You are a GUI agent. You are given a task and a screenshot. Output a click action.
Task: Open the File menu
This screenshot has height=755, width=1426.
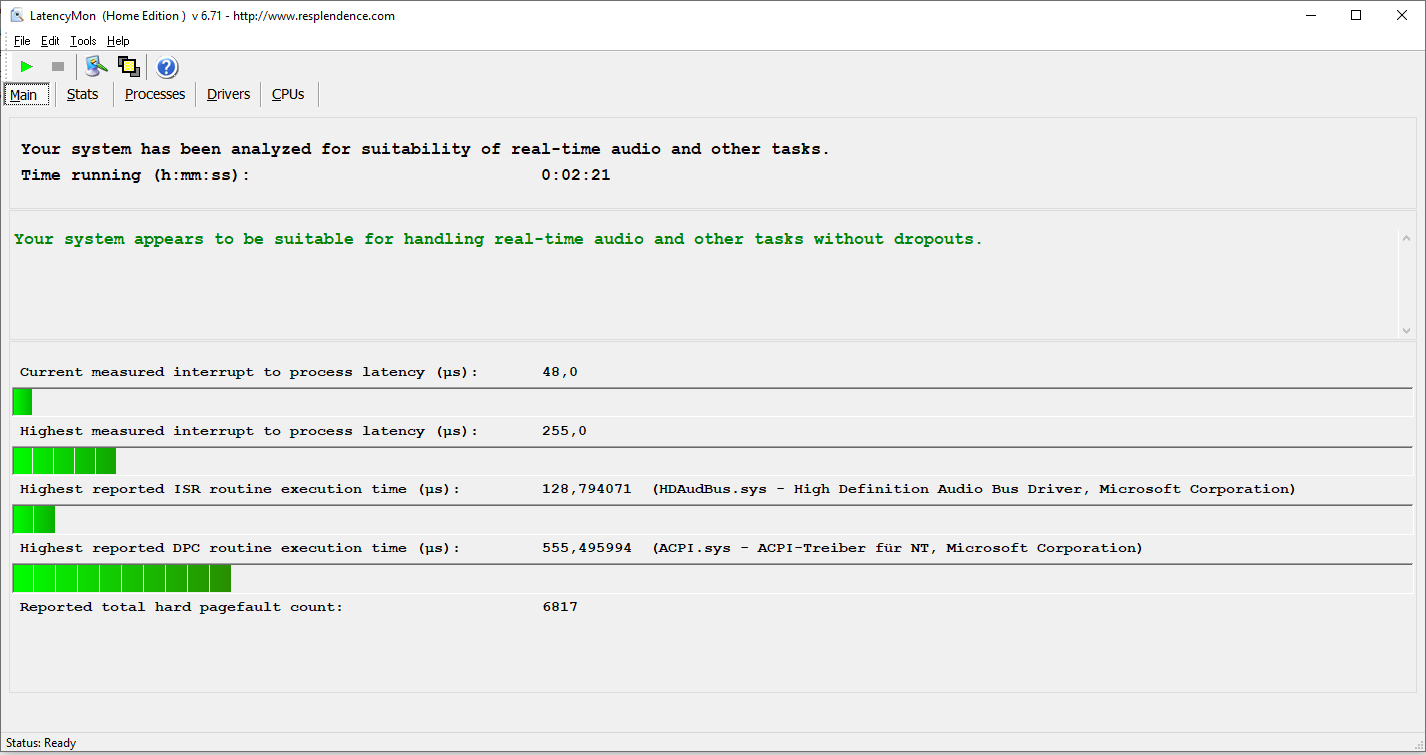(x=22, y=41)
